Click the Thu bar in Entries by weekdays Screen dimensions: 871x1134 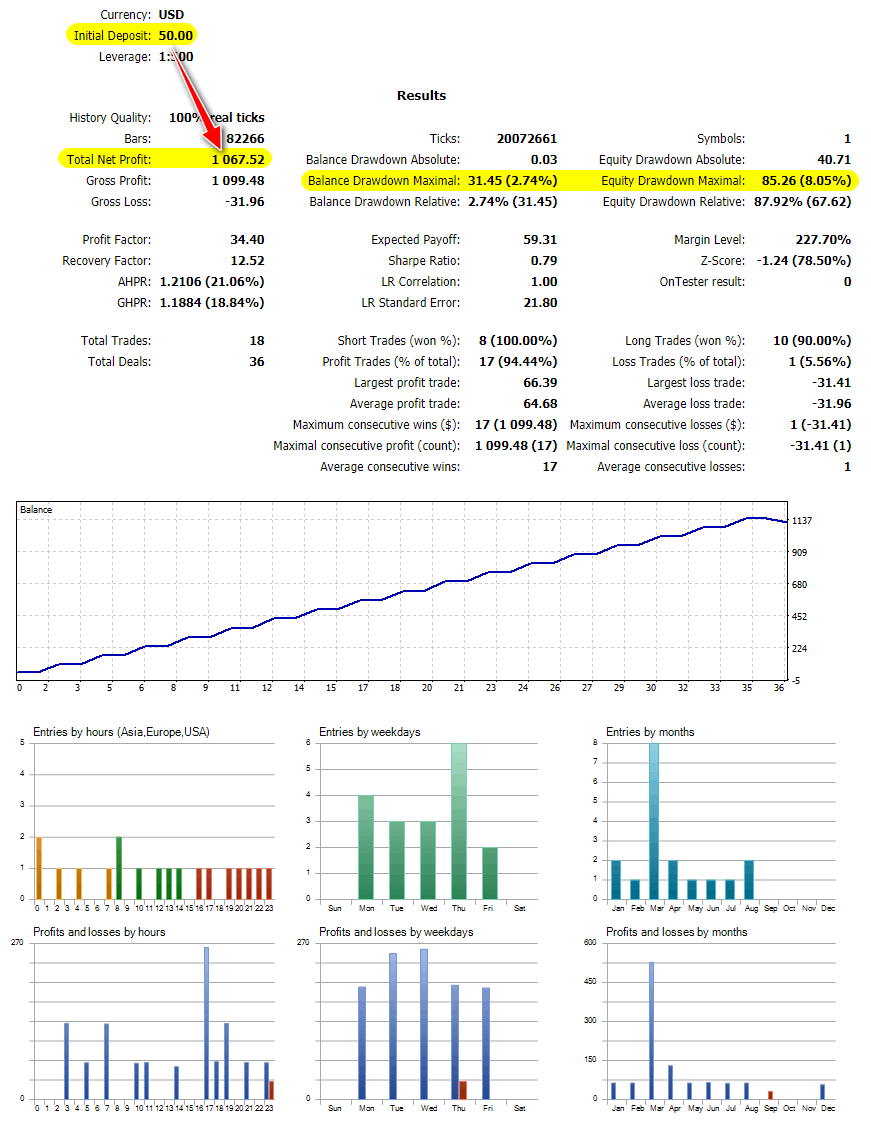click(459, 821)
